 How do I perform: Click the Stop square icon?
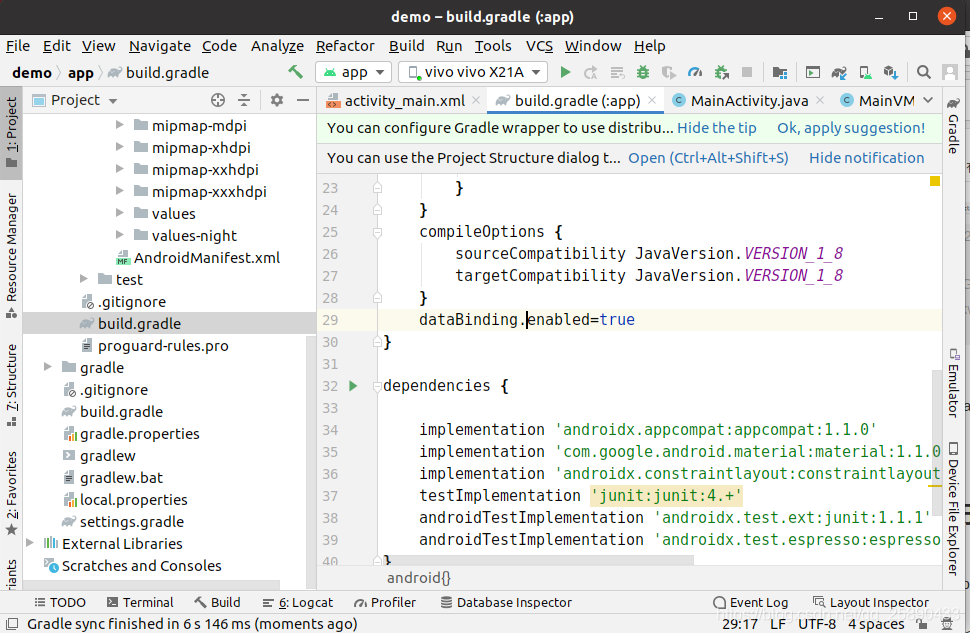coord(747,72)
